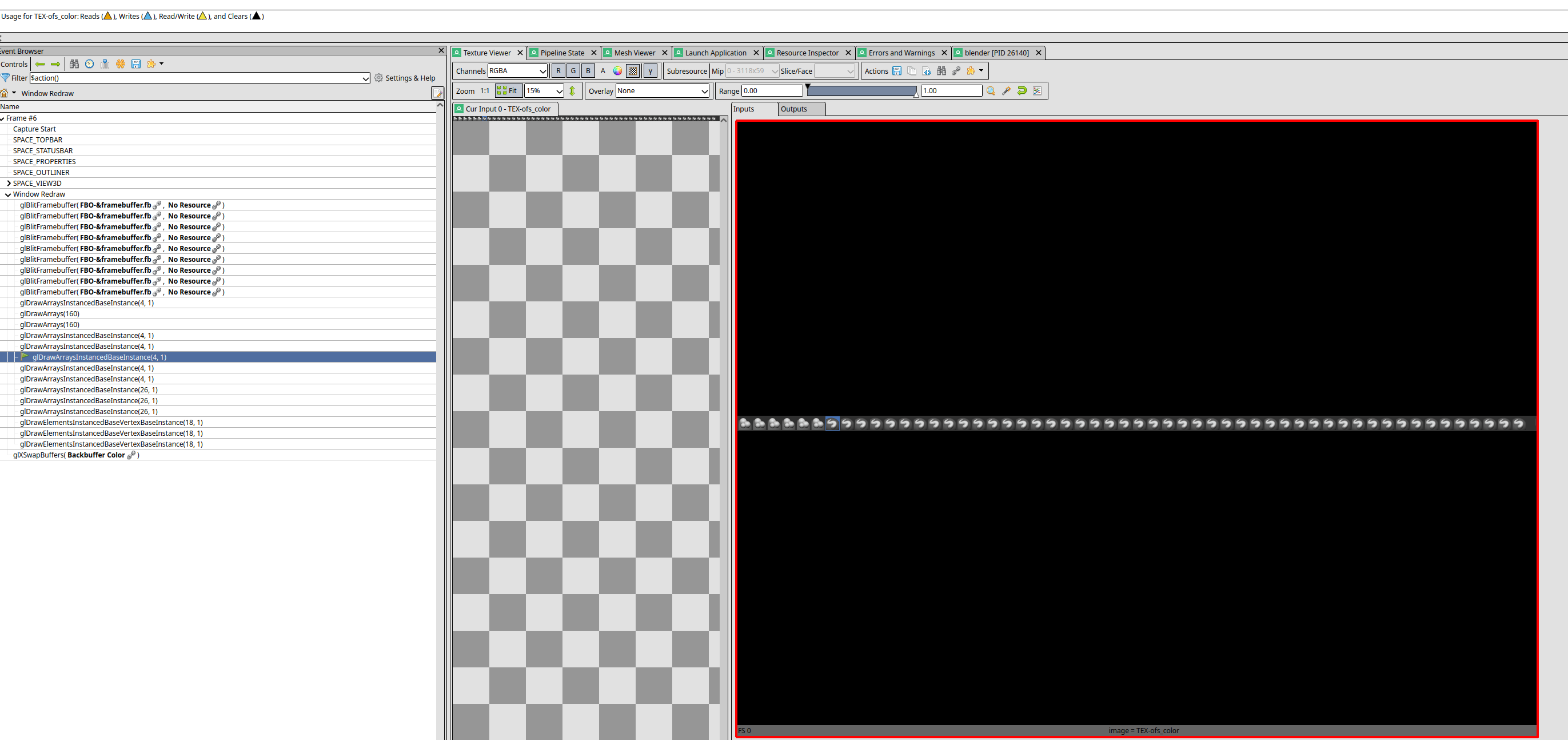Toggle the gamma γ display button
The width and height of the screenshot is (1568, 740).
click(x=650, y=71)
